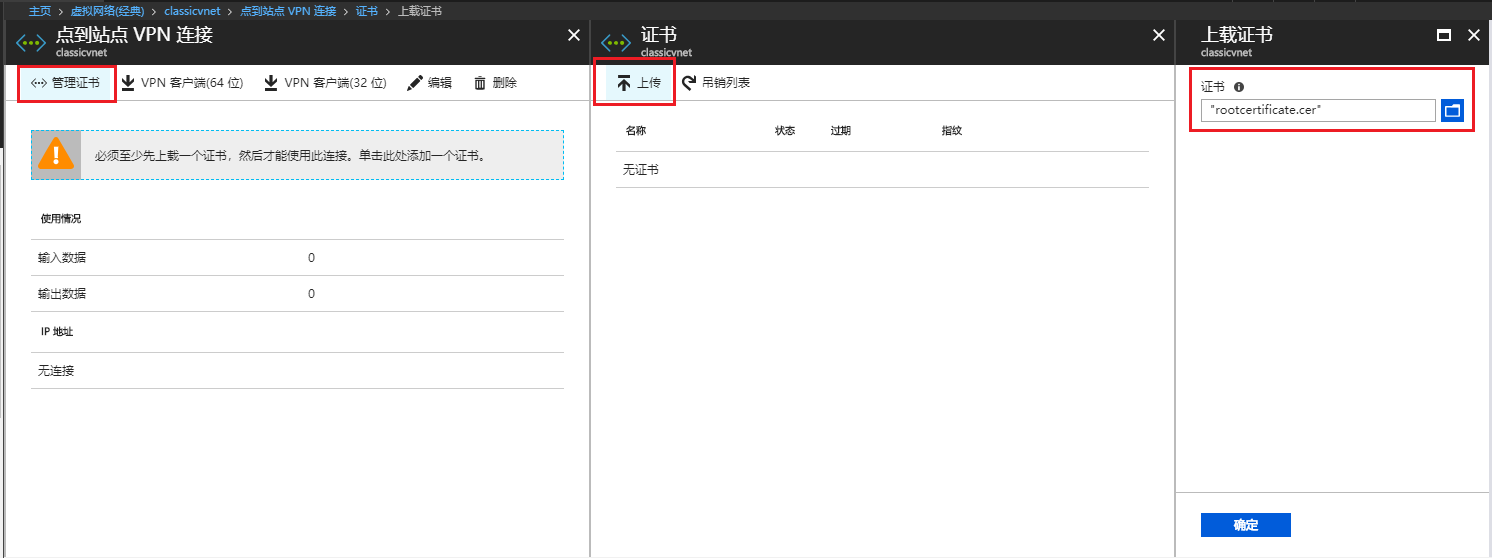The width and height of the screenshot is (1492, 558).
Task: Open 点到站点 VPN 连接 breadcrumb link
Action: 286,11
